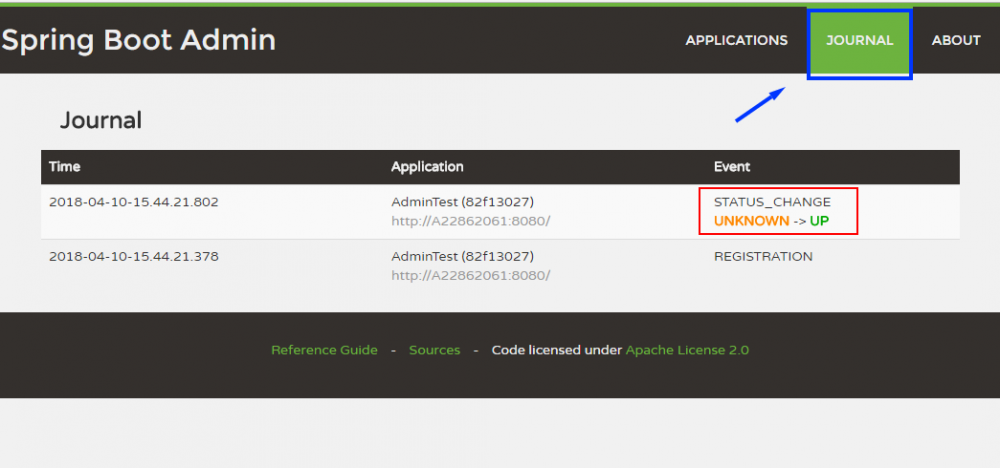The width and height of the screenshot is (1000, 468).
Task: Click the Time column header
Action: [x=64, y=167]
